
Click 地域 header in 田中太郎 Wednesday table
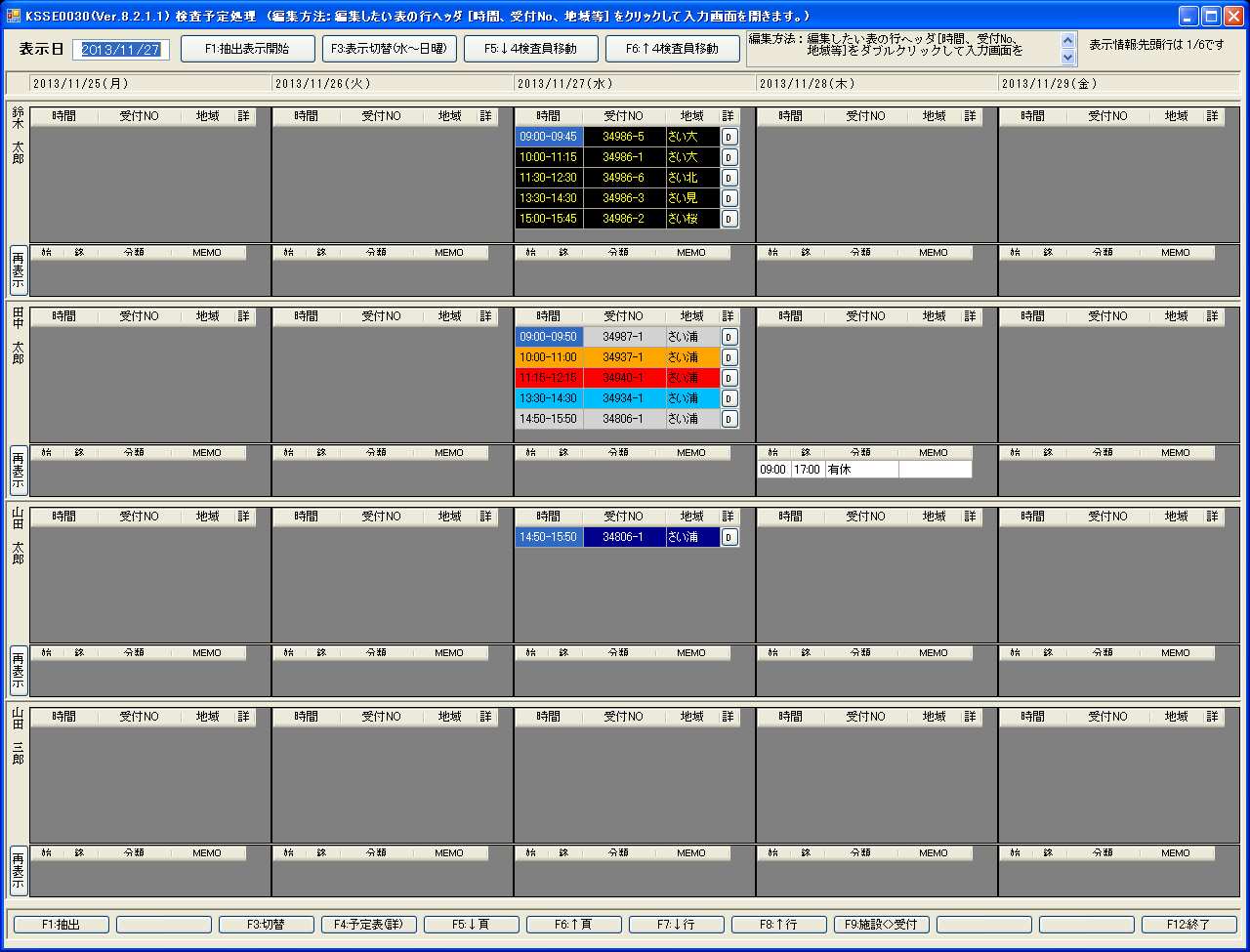coord(692,316)
